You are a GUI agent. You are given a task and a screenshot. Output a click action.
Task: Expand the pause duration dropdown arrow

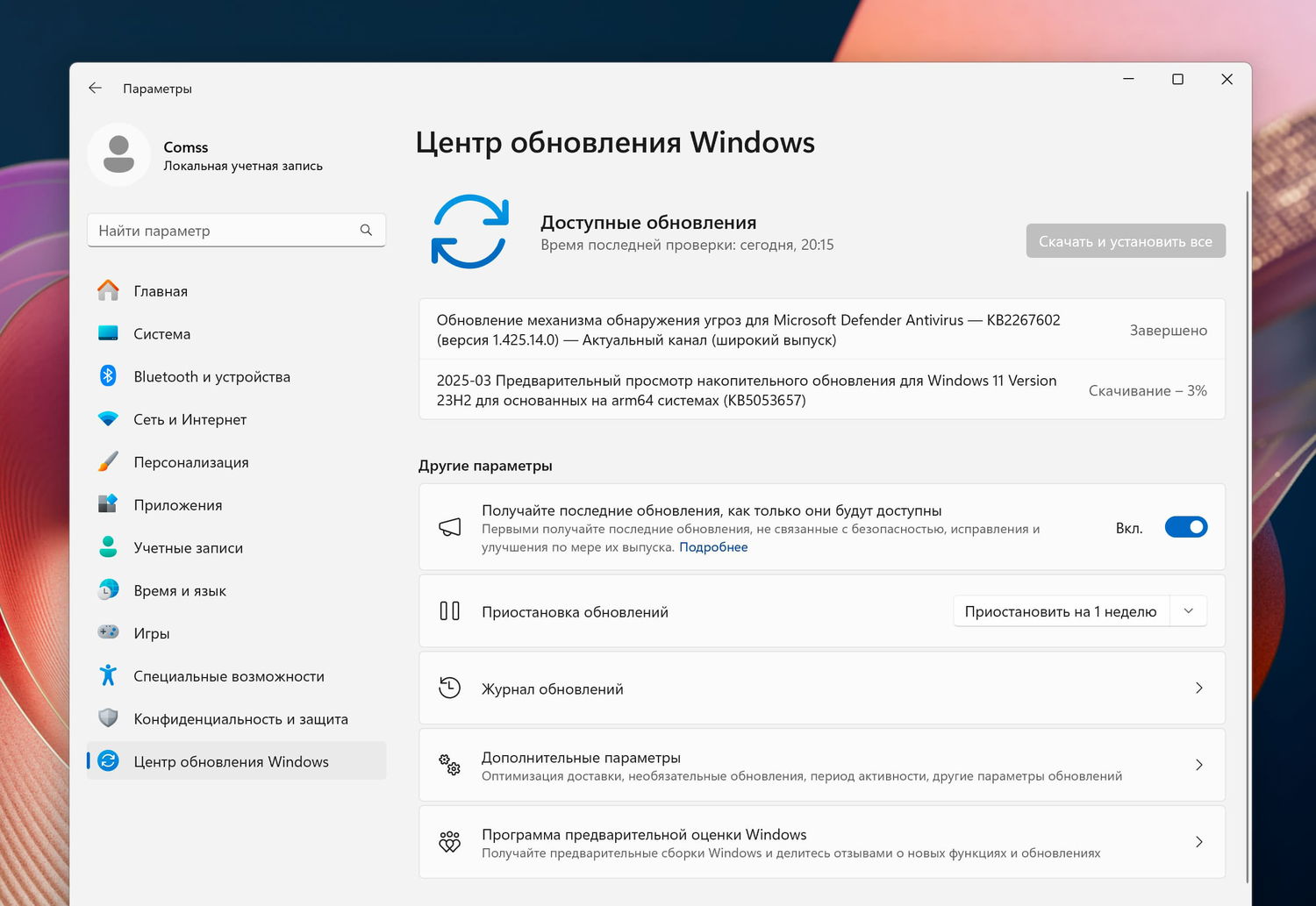pyautogui.click(x=1189, y=611)
